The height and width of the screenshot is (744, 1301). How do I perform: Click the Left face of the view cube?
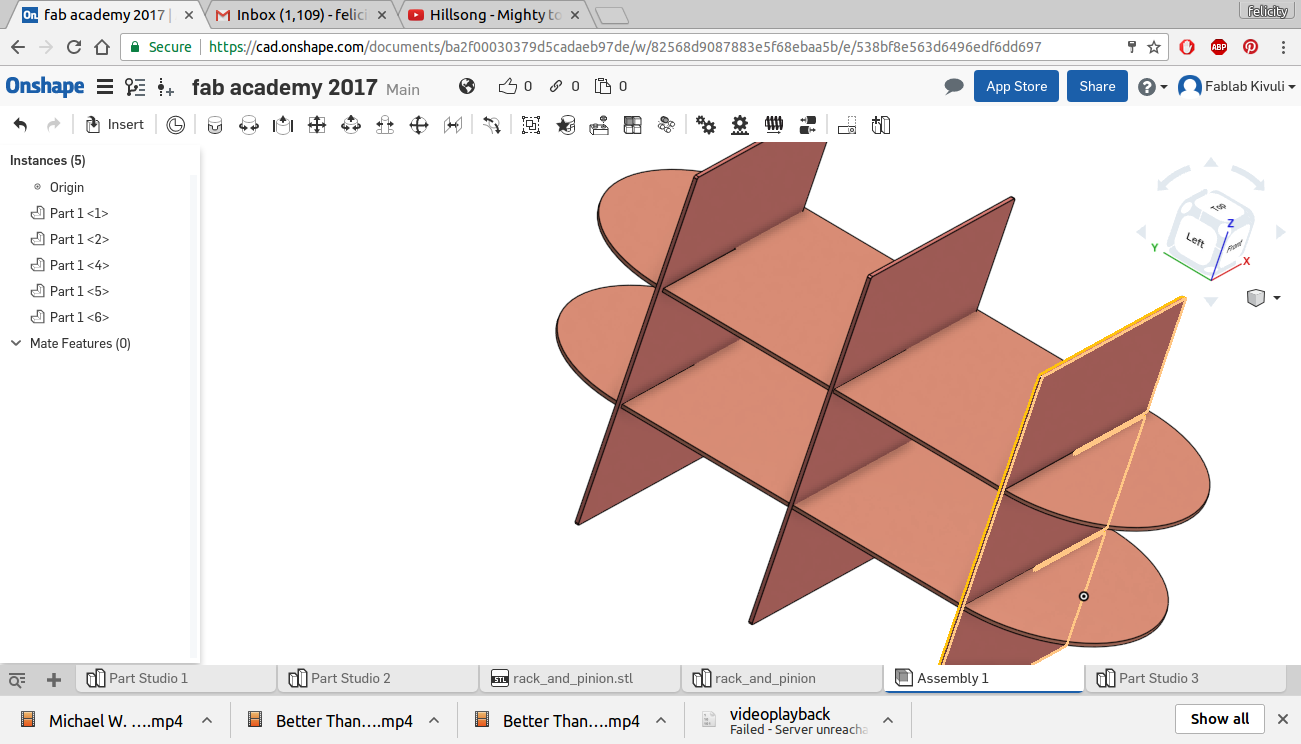point(1196,240)
